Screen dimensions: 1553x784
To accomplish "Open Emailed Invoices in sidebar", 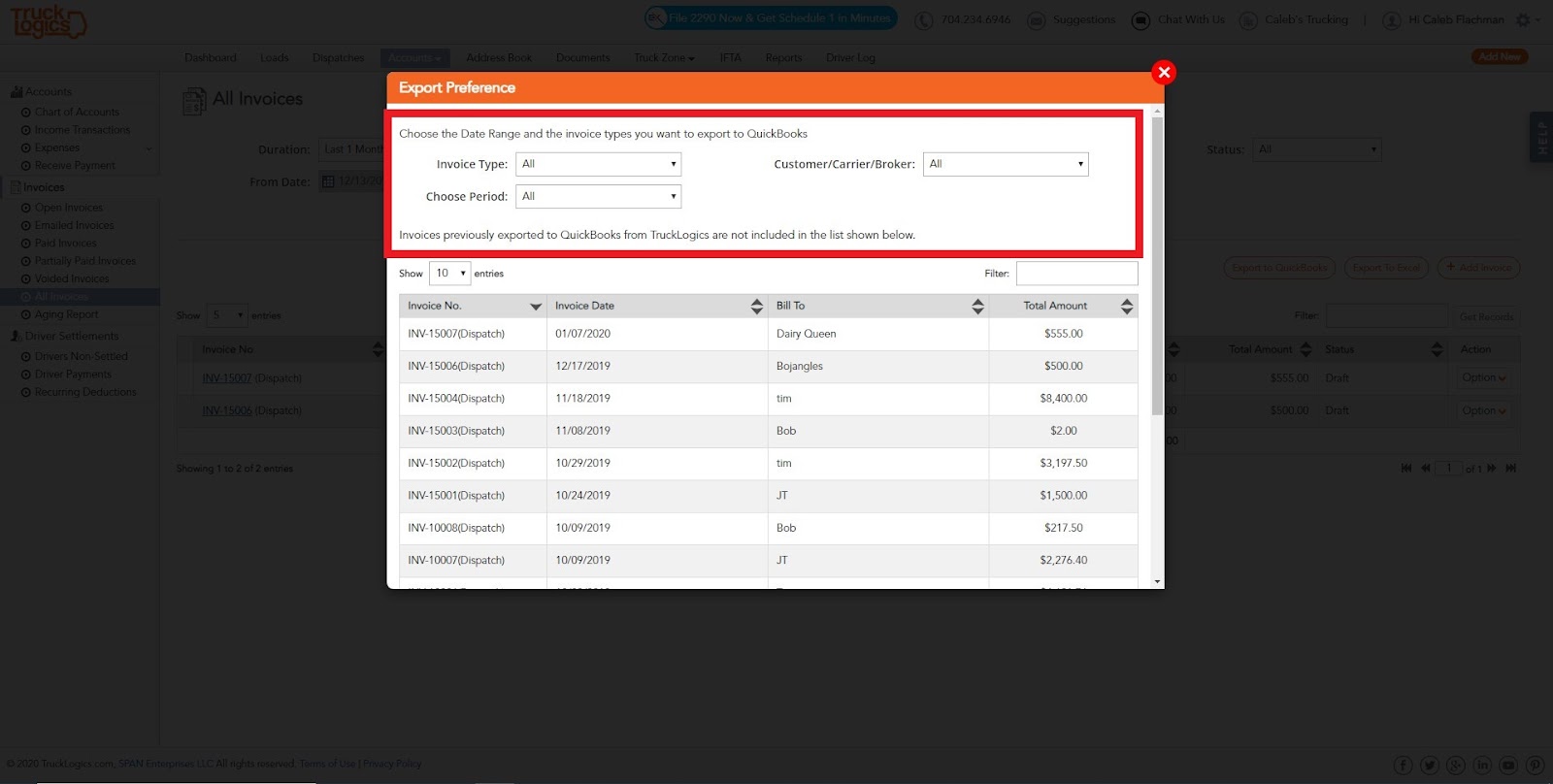I will pyautogui.click(x=74, y=225).
